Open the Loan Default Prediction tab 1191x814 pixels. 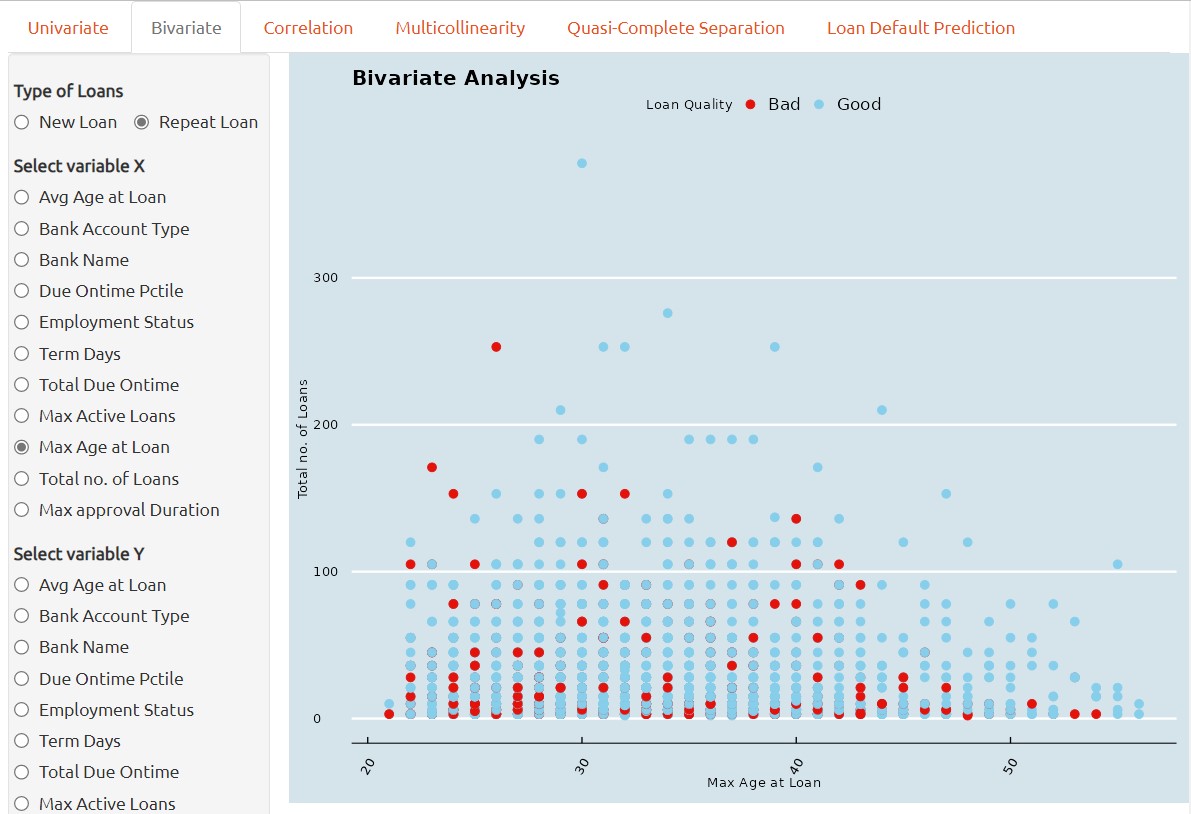tap(920, 28)
